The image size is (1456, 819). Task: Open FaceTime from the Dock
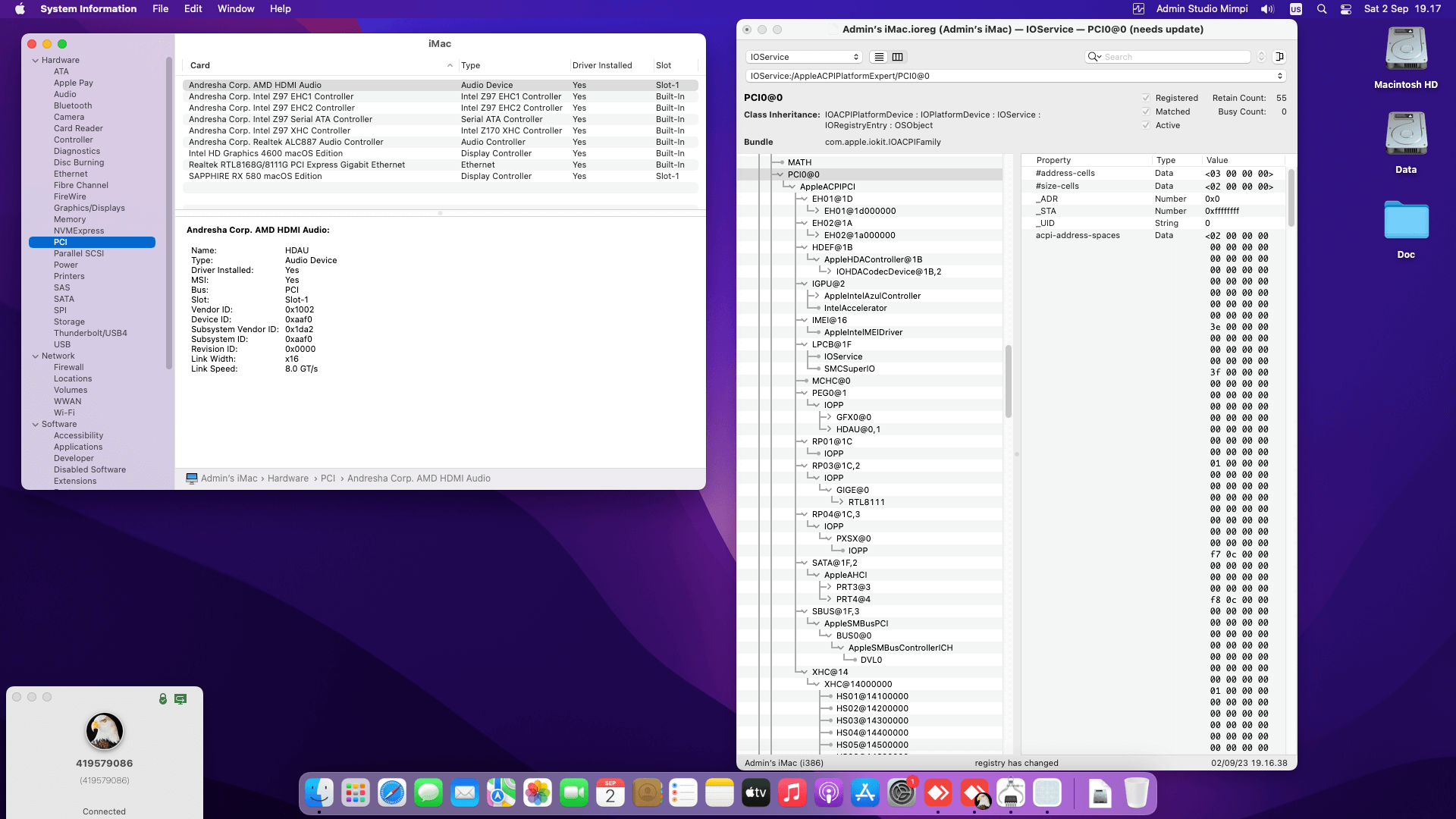(x=574, y=793)
